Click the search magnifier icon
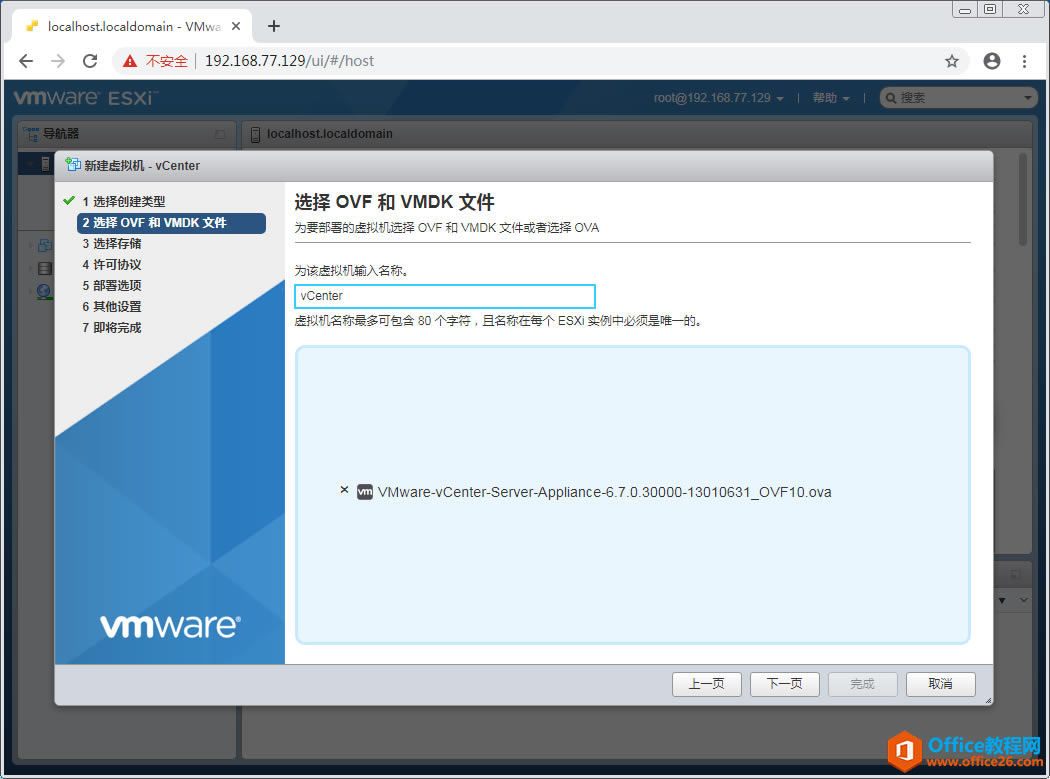The height and width of the screenshot is (779, 1050). pos(891,98)
